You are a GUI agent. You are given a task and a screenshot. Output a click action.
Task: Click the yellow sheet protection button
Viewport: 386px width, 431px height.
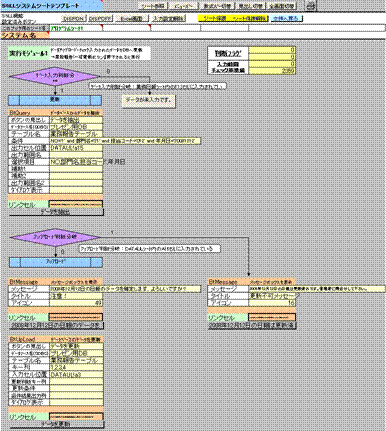[232, 18]
